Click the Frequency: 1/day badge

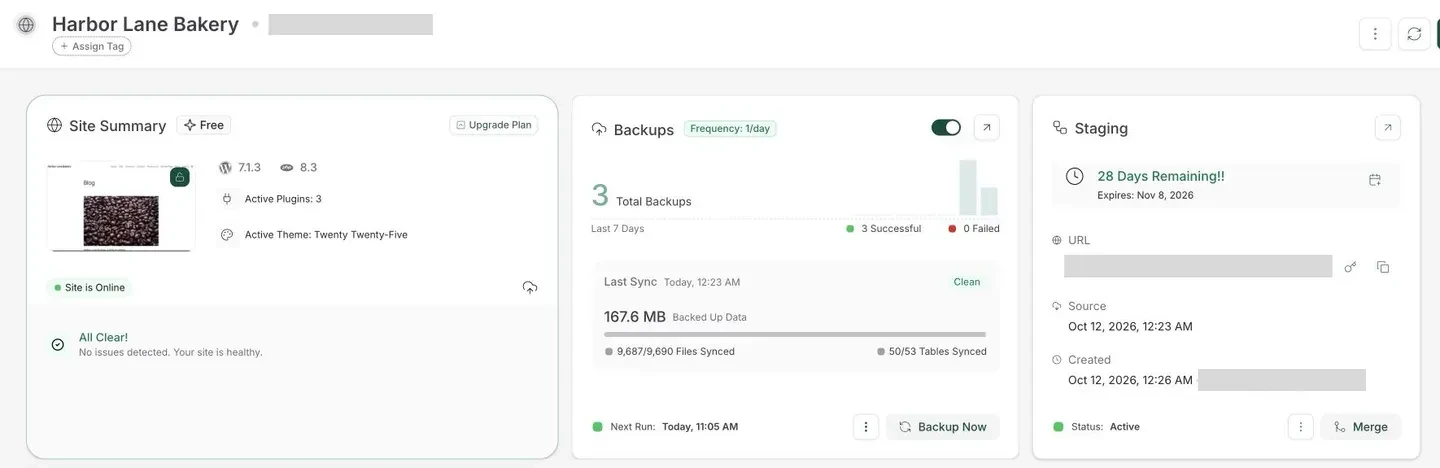pyautogui.click(x=730, y=128)
